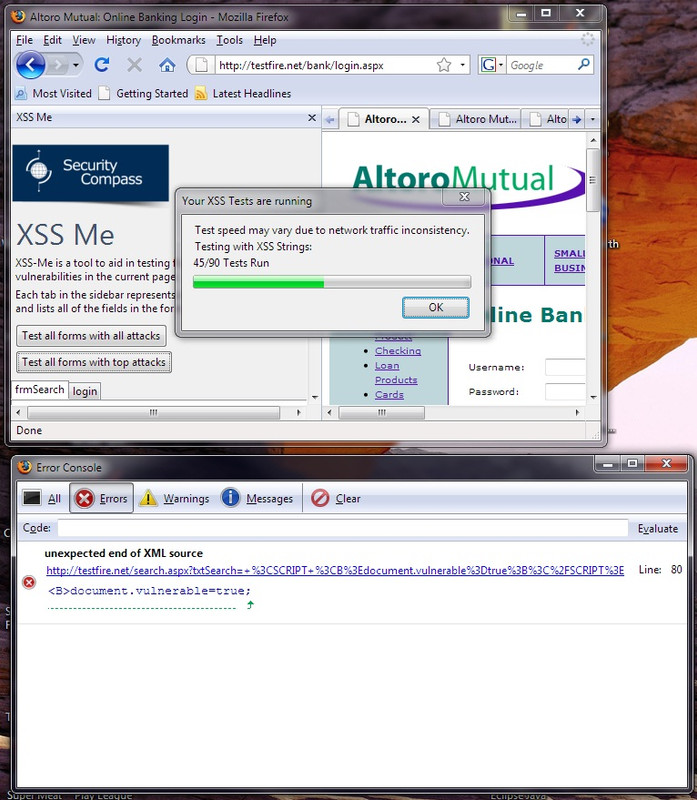Click the search magnifier icon
The width and height of the screenshot is (697, 800).
pyautogui.click(x=584, y=64)
